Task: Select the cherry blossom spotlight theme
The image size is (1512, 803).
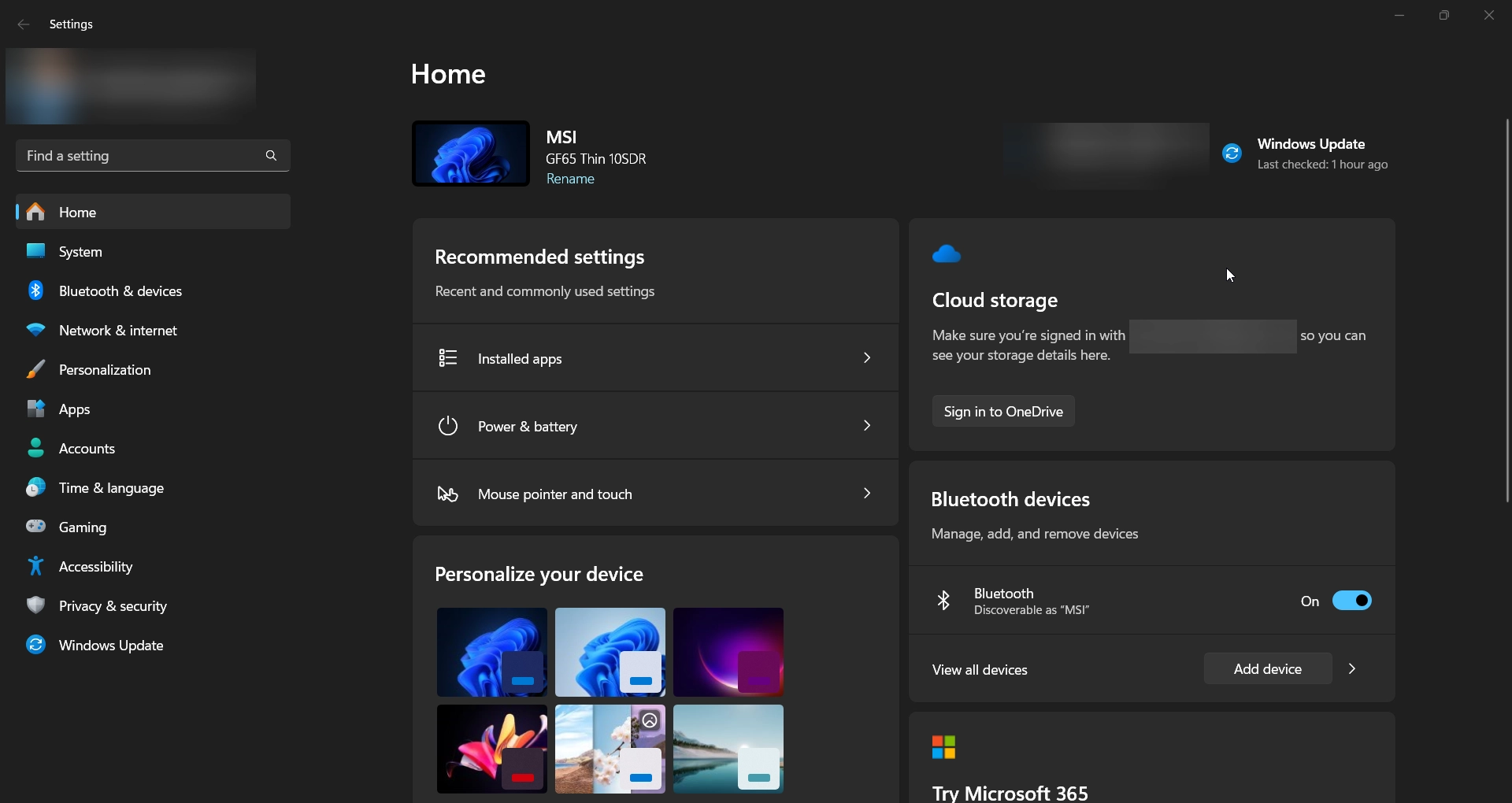Action: 610,749
